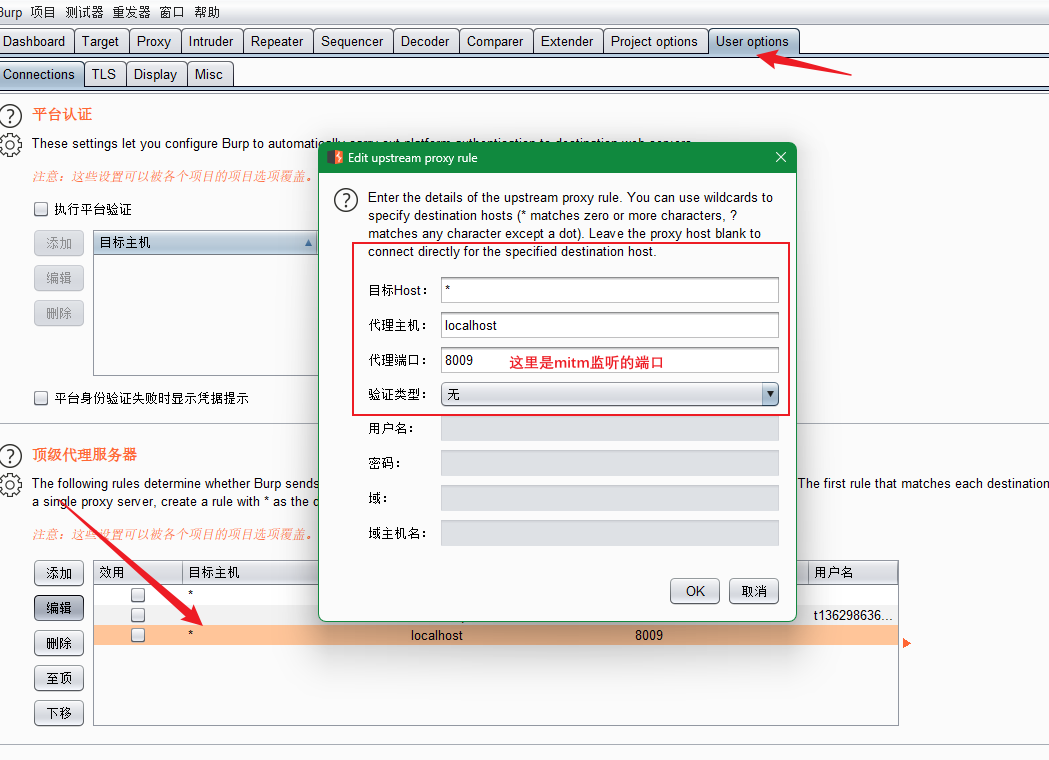Open the Project options tab
The height and width of the screenshot is (760, 1049).
654,41
